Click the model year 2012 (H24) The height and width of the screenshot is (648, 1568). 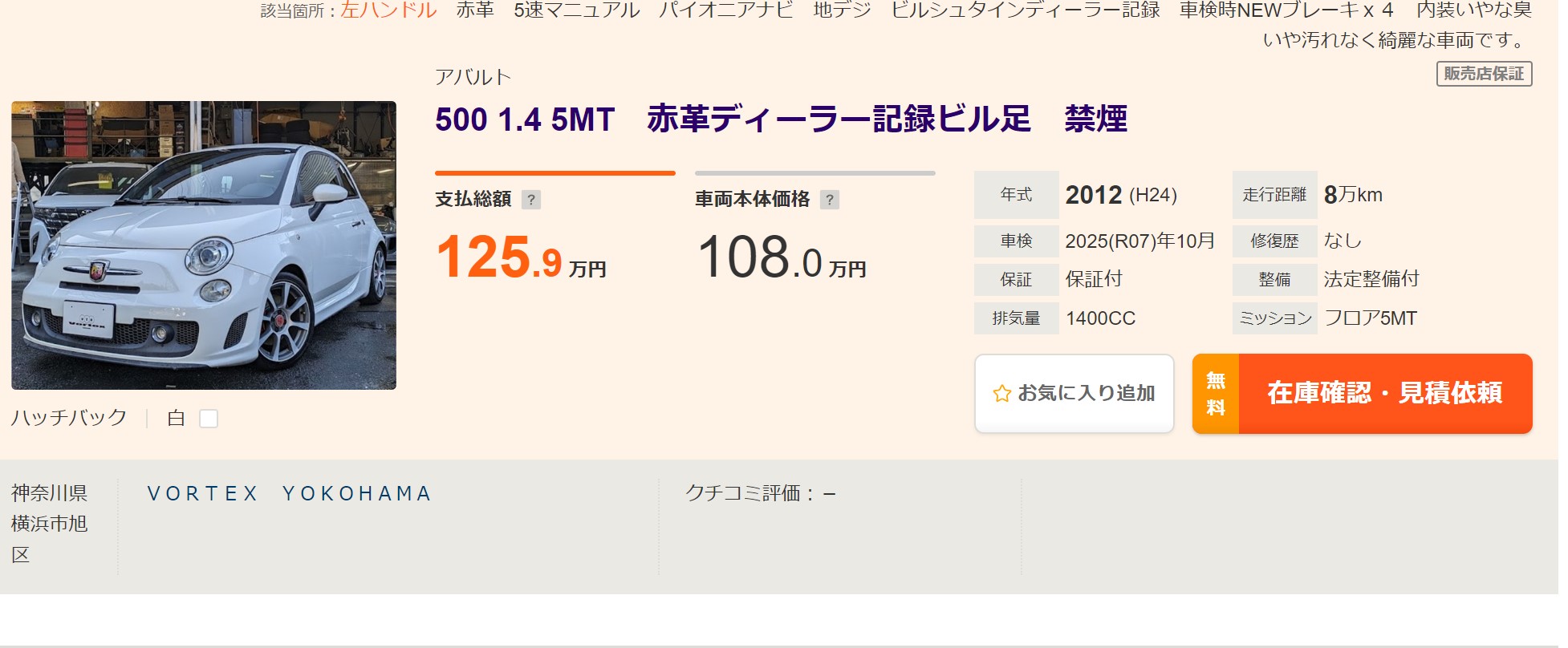click(1121, 195)
